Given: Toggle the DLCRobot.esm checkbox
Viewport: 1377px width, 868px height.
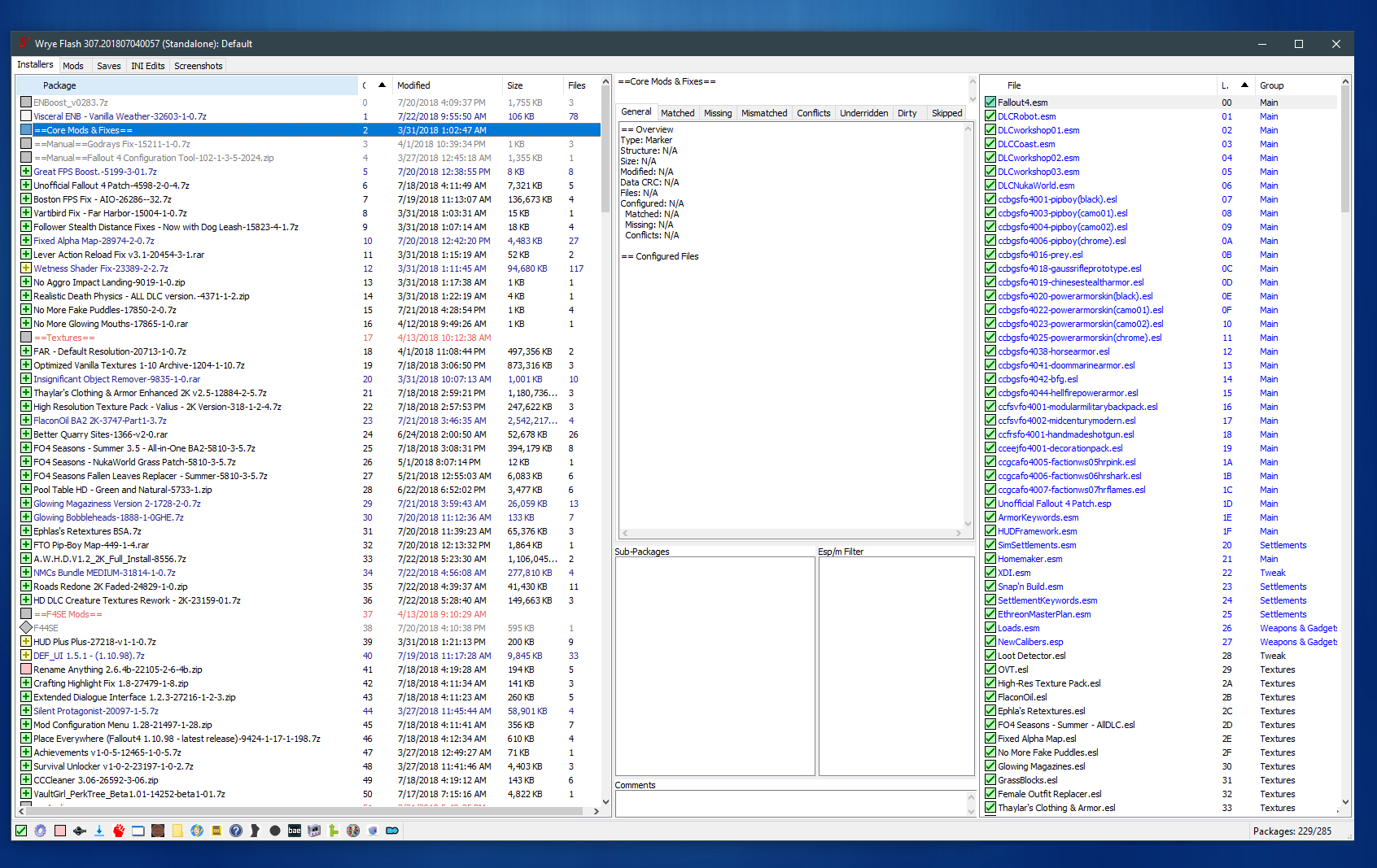Looking at the screenshot, I should pyautogui.click(x=990, y=116).
